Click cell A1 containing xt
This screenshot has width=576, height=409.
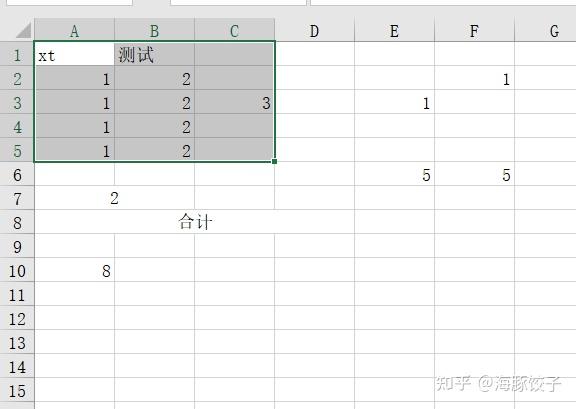tap(75, 54)
